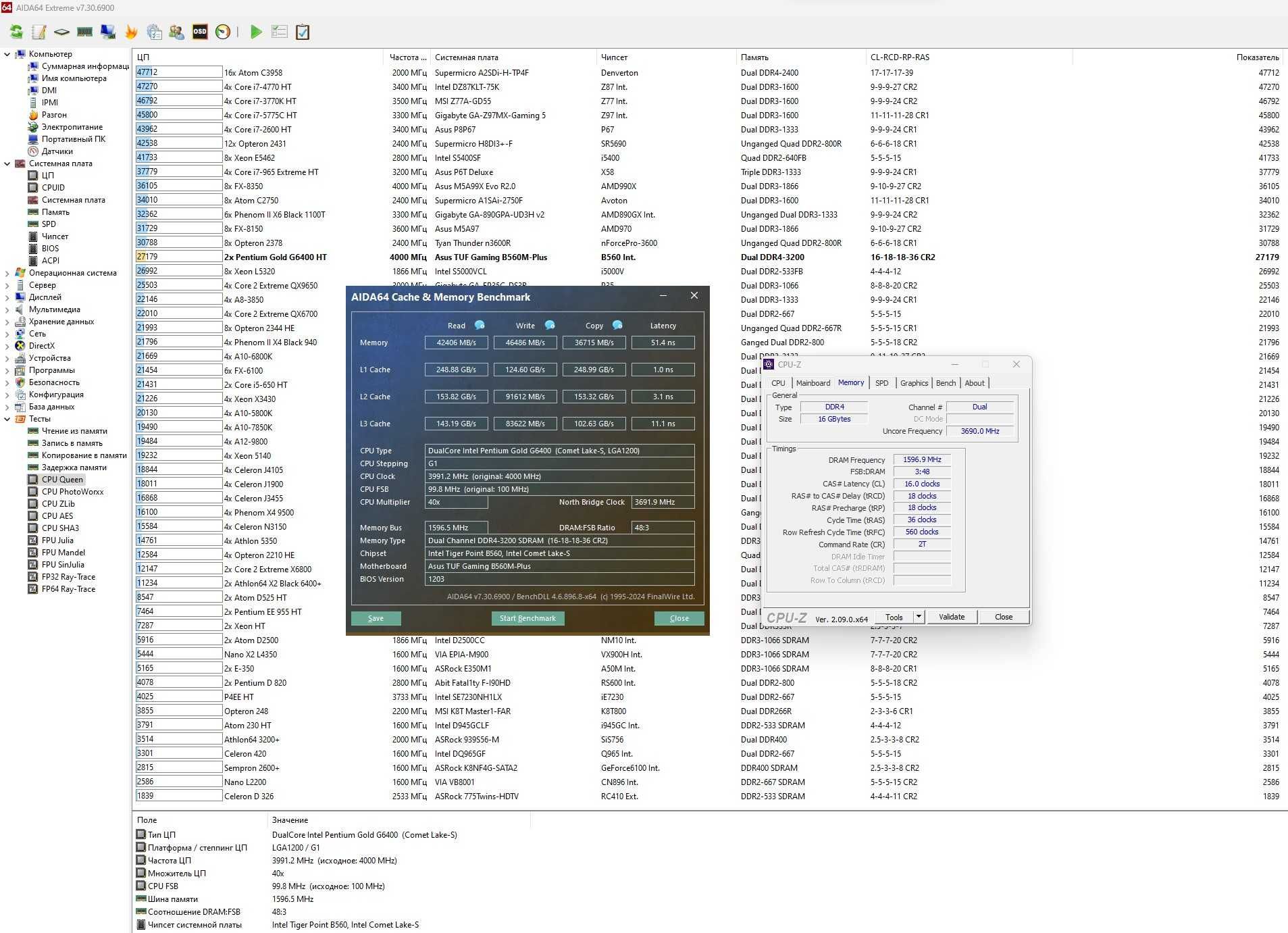Select the CPU PhotoWorxx test
The width and height of the screenshot is (1288, 933).
[72, 492]
